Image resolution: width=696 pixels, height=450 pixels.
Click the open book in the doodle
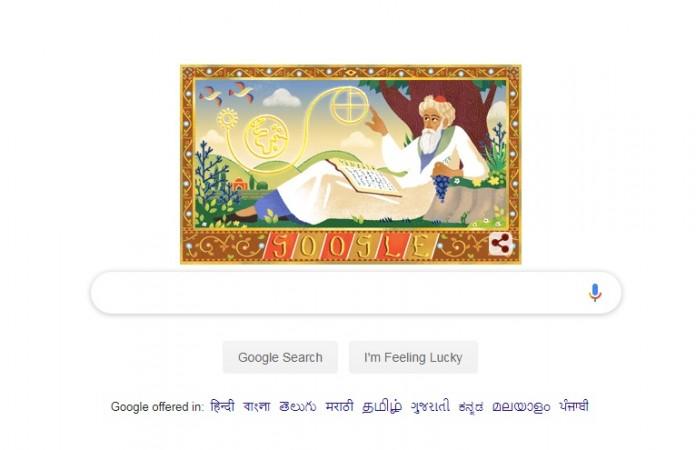[365, 178]
